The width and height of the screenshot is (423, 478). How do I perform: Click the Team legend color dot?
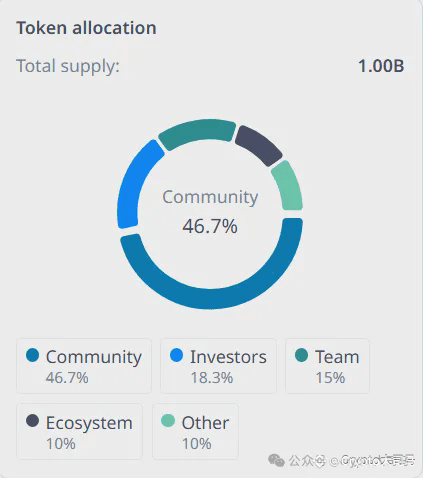tap(301, 355)
